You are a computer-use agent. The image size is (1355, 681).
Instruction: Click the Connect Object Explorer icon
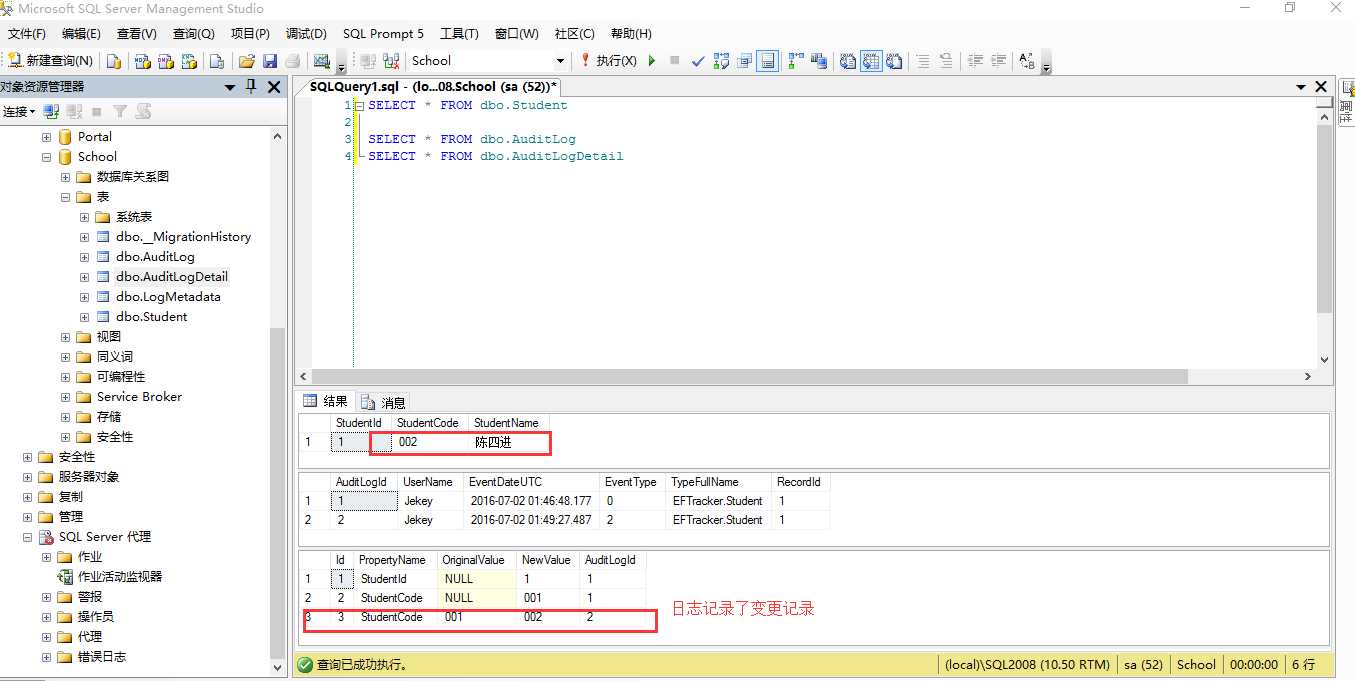(51, 111)
